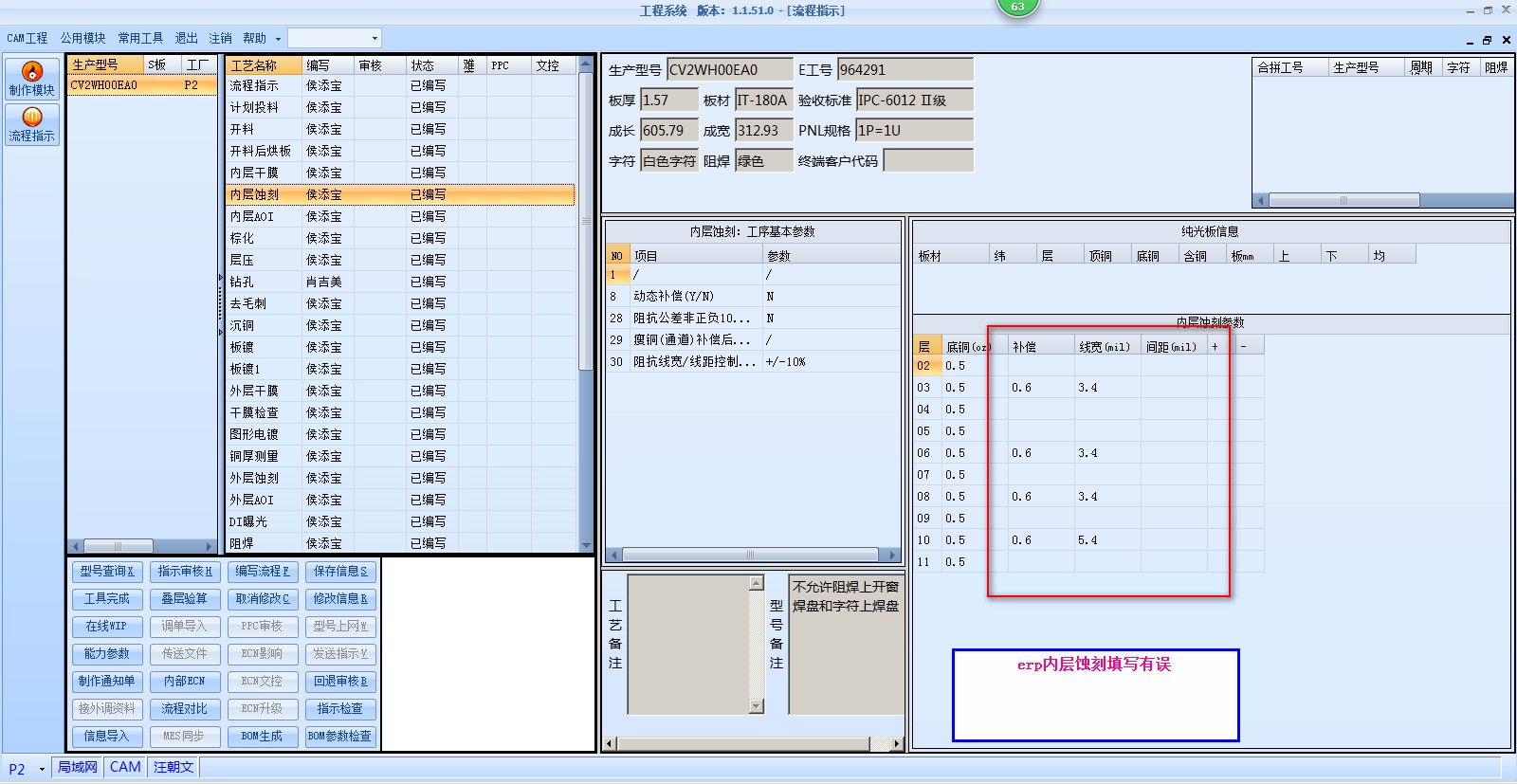
Task: Select the 计划投料 process row
Action: click(400, 107)
